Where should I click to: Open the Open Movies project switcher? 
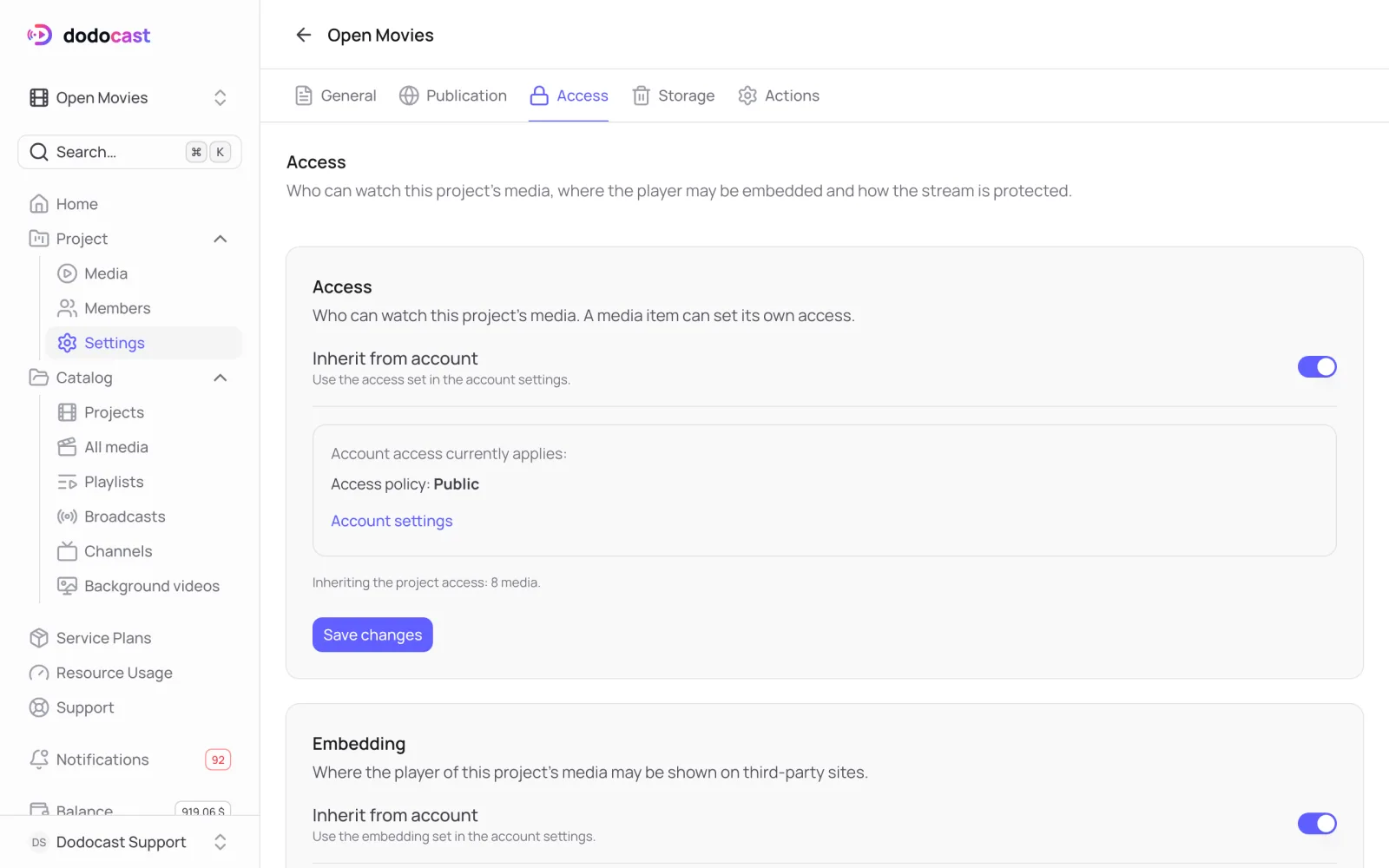coord(130,97)
